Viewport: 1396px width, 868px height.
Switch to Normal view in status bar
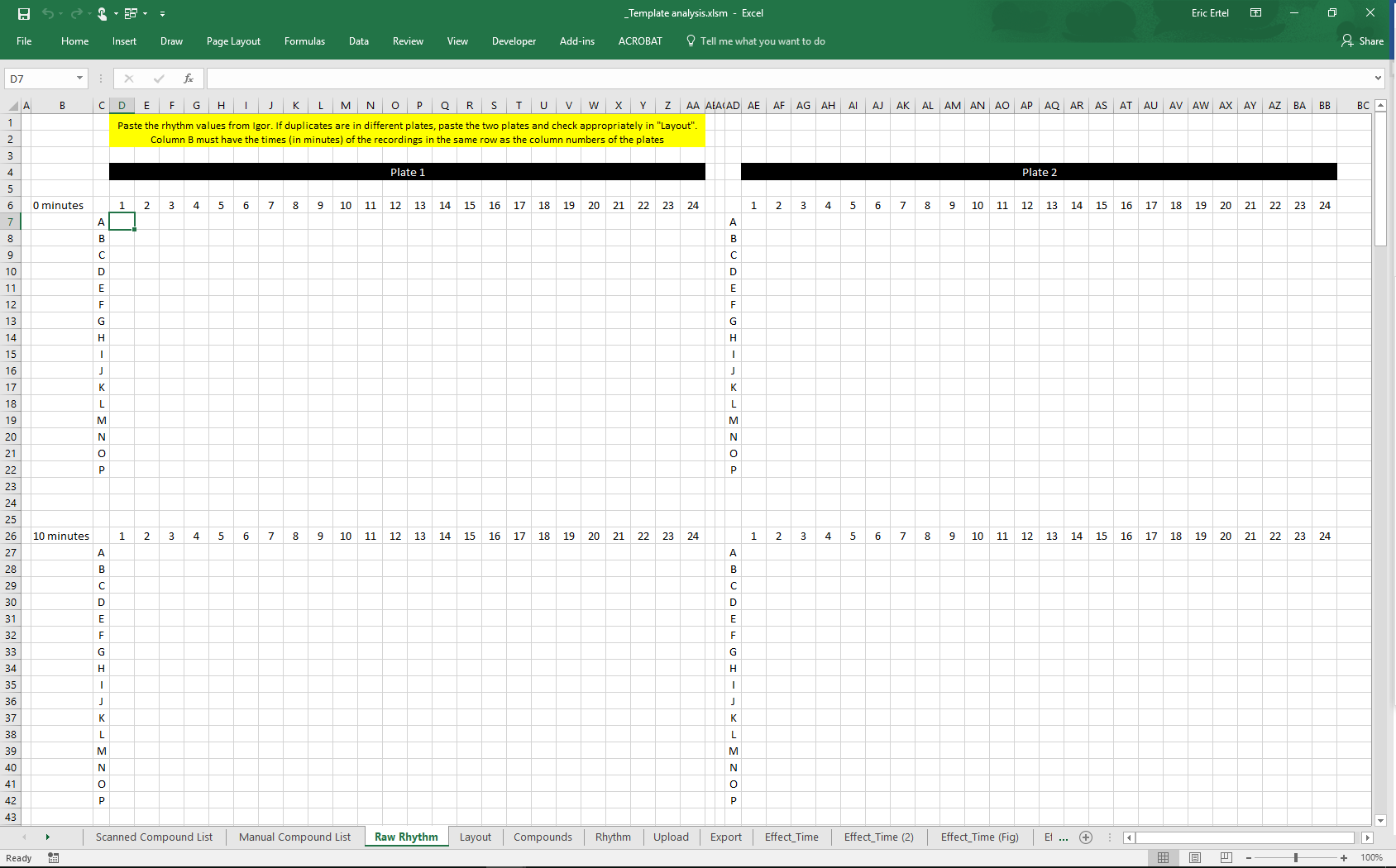1163,857
